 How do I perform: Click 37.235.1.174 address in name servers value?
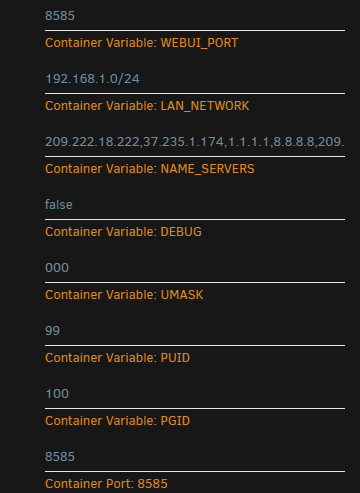coord(184,142)
